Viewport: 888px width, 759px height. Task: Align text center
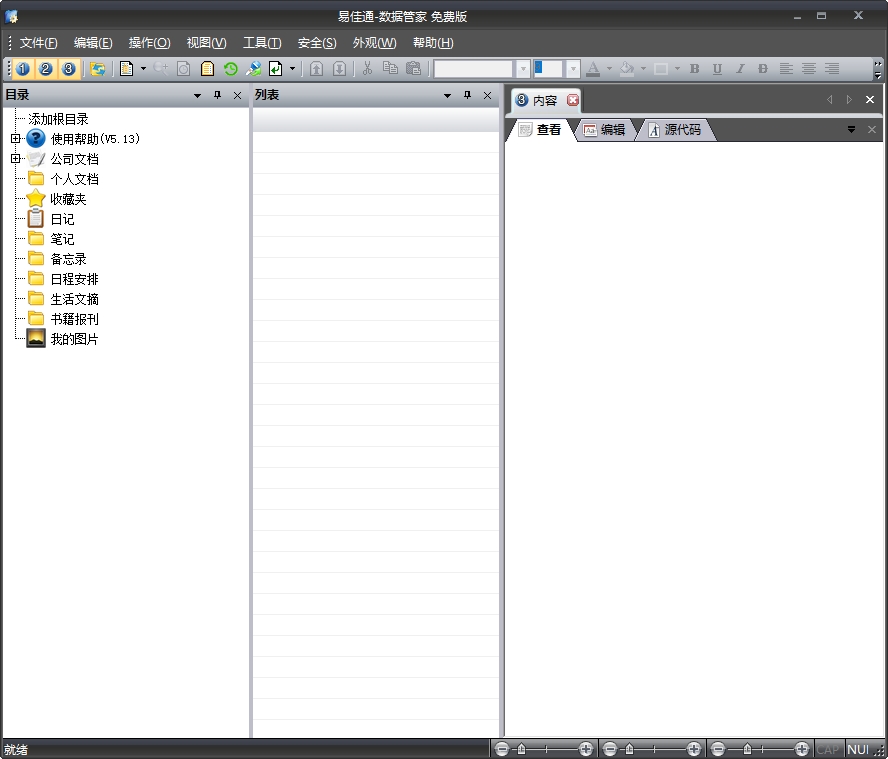(x=809, y=69)
